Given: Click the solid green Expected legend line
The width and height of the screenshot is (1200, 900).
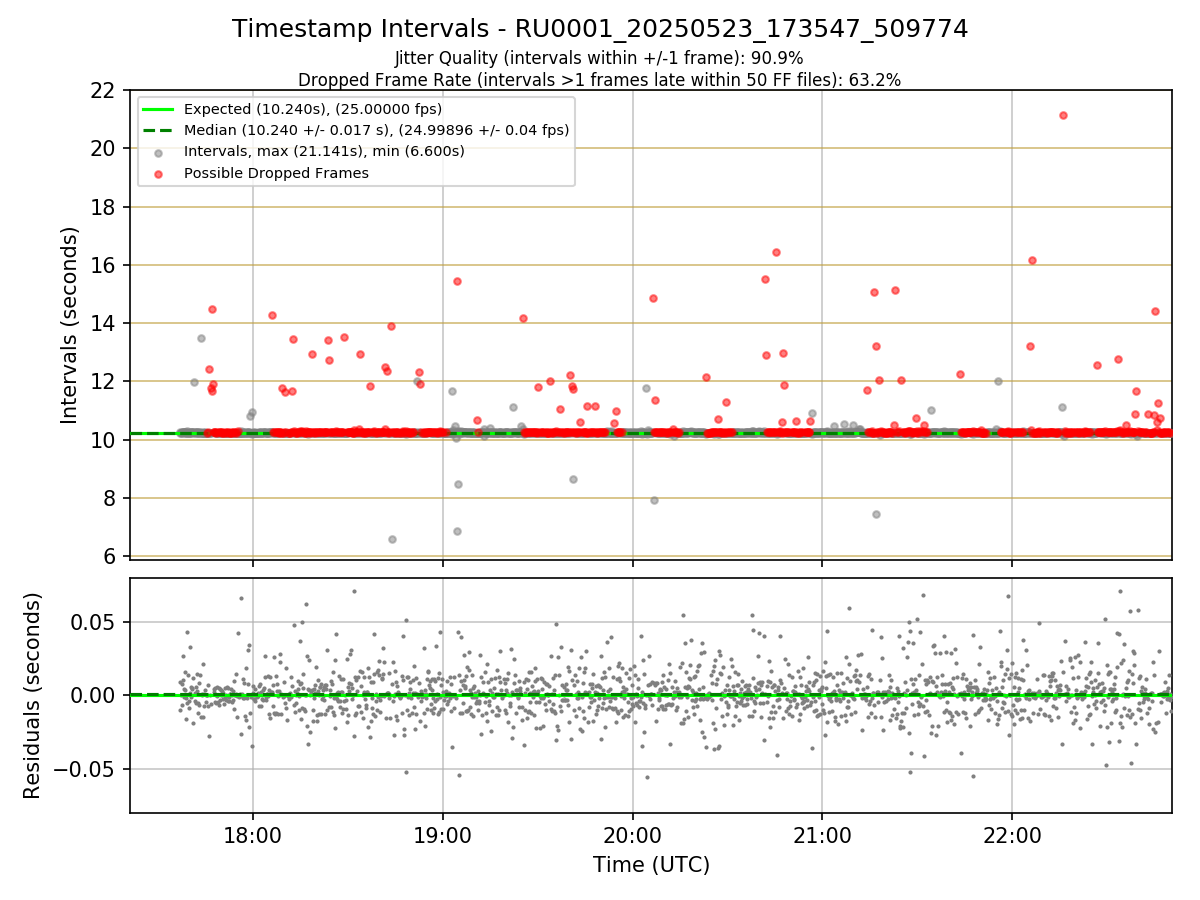Looking at the screenshot, I should (x=159, y=109).
